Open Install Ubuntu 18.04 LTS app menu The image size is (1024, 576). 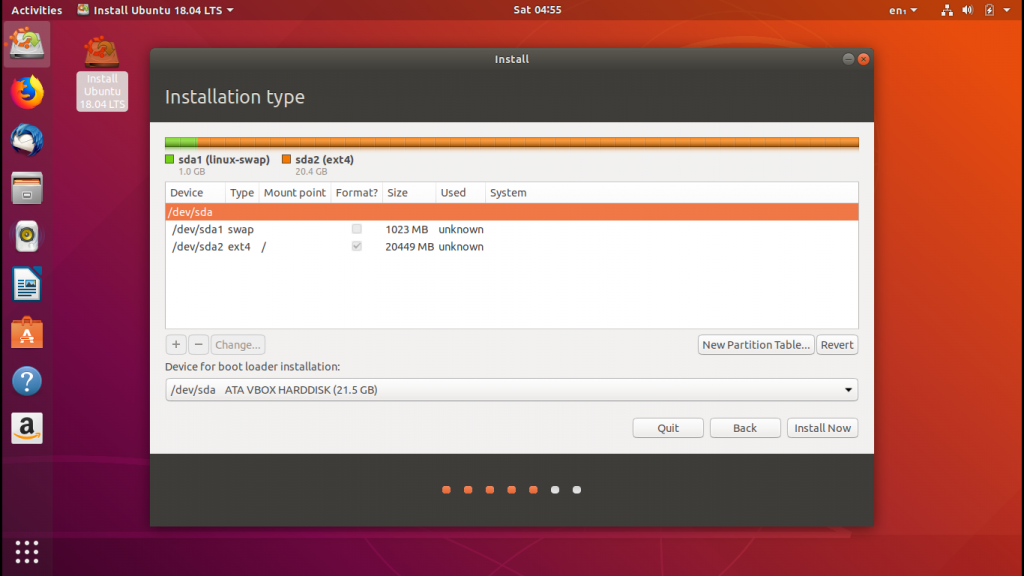coord(155,10)
